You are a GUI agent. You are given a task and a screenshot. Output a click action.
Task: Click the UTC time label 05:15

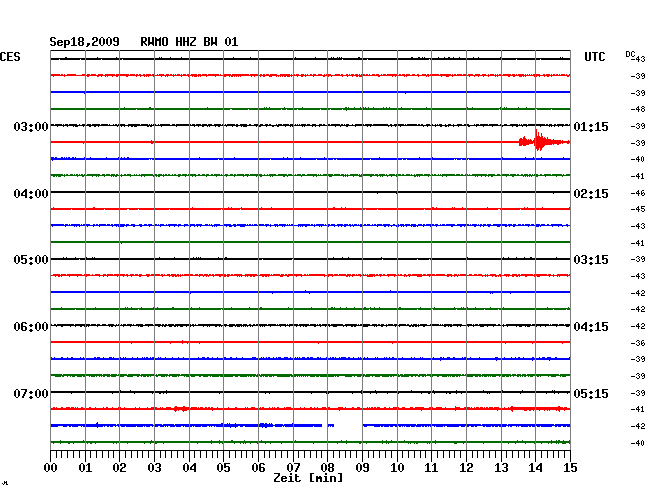coord(591,393)
